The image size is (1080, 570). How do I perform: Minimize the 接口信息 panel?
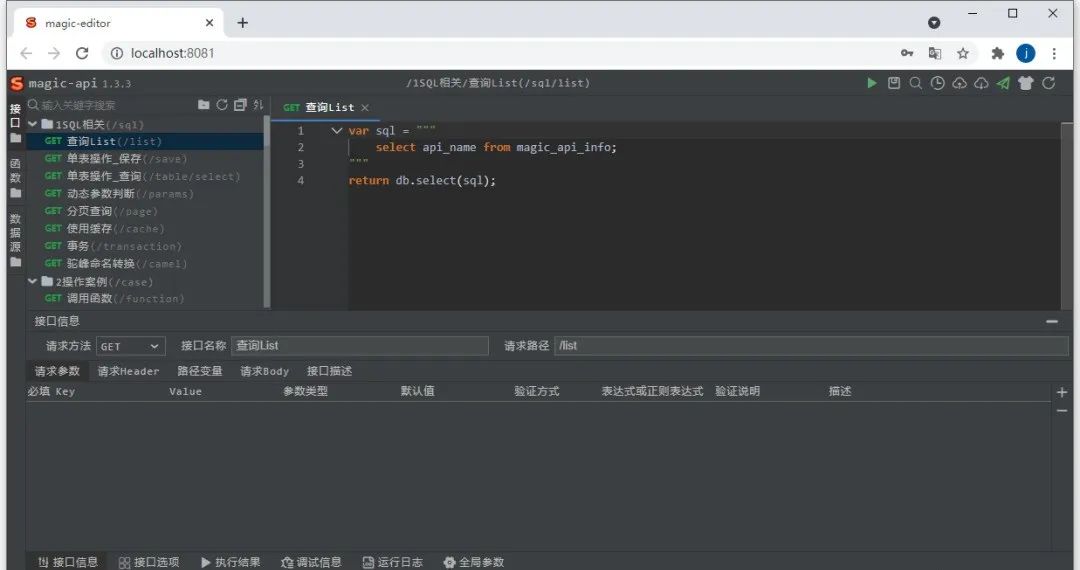point(1052,321)
